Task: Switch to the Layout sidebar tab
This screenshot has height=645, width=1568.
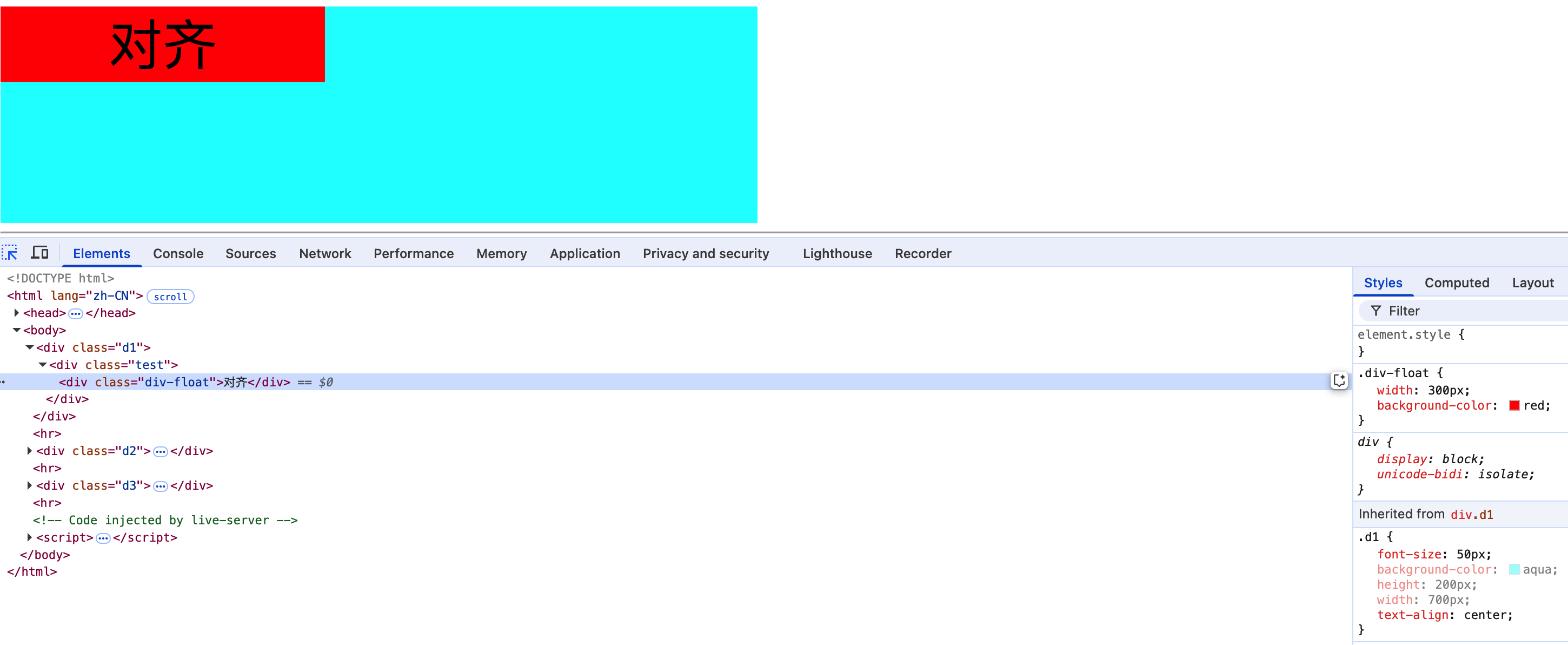Action: (x=1533, y=282)
